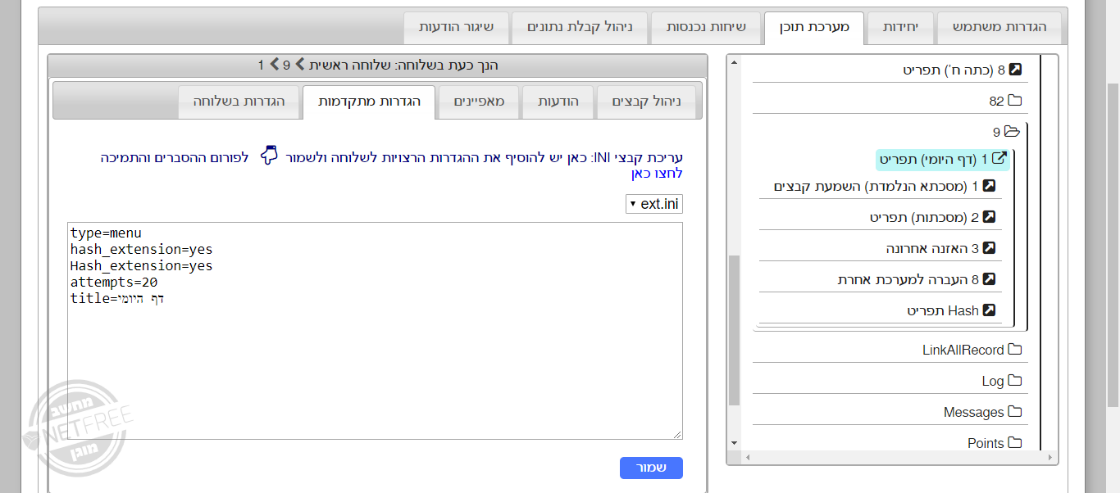The width and height of the screenshot is (1120, 493).
Task: Select tree item Hash תפריט
Action: pos(951,311)
